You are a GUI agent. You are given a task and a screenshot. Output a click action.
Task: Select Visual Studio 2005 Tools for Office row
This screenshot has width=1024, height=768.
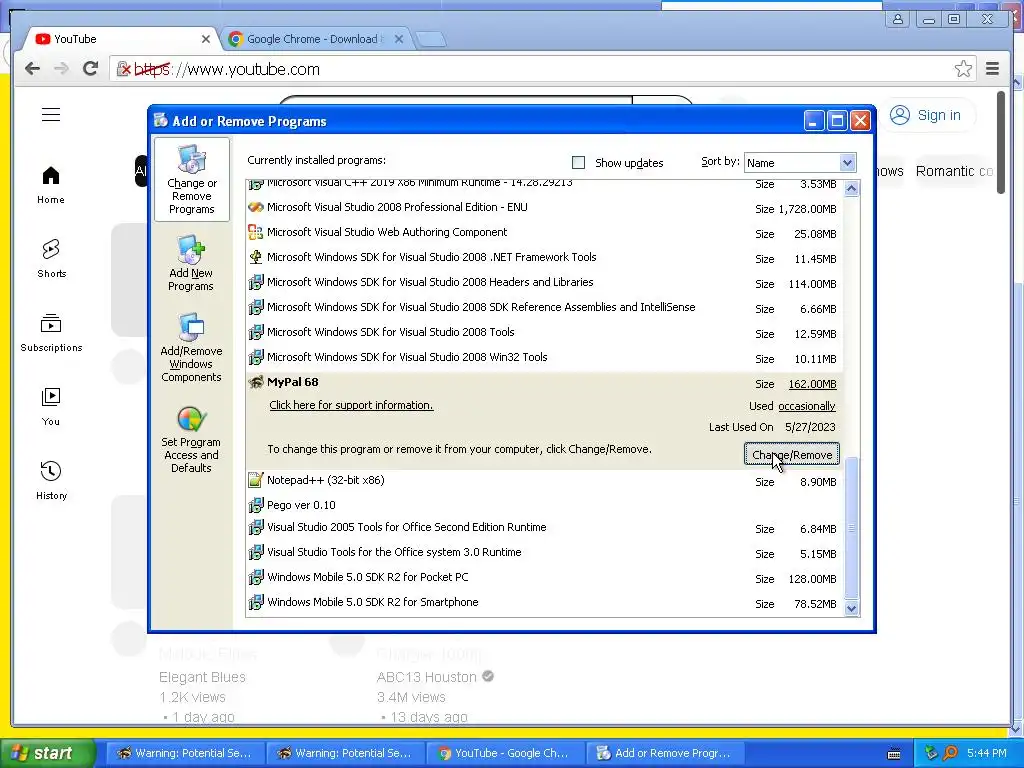[x=545, y=527]
